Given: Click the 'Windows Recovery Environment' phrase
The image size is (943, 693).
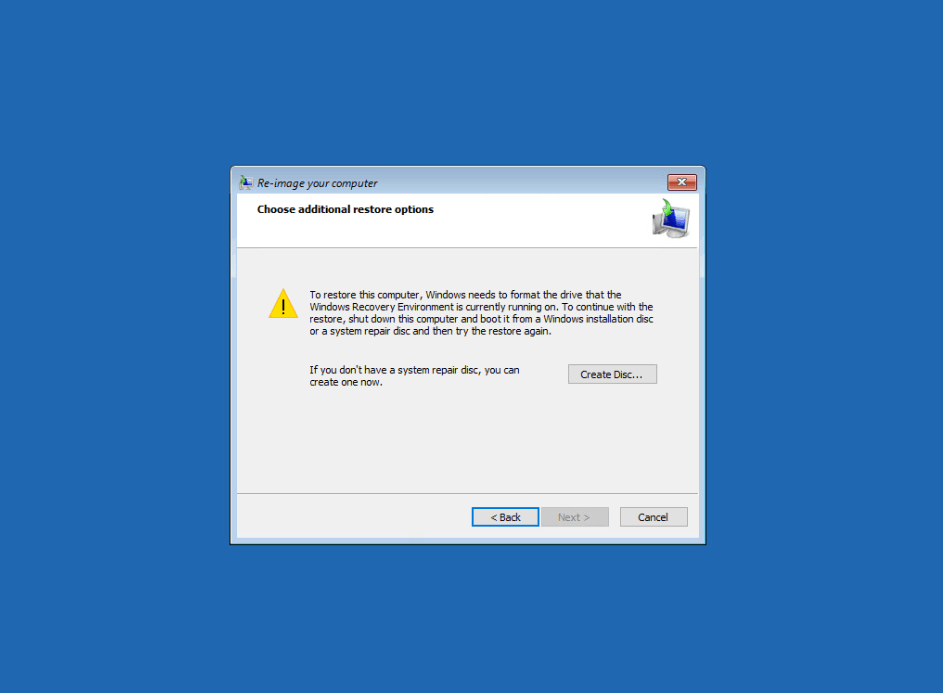Looking at the screenshot, I should (380, 307).
